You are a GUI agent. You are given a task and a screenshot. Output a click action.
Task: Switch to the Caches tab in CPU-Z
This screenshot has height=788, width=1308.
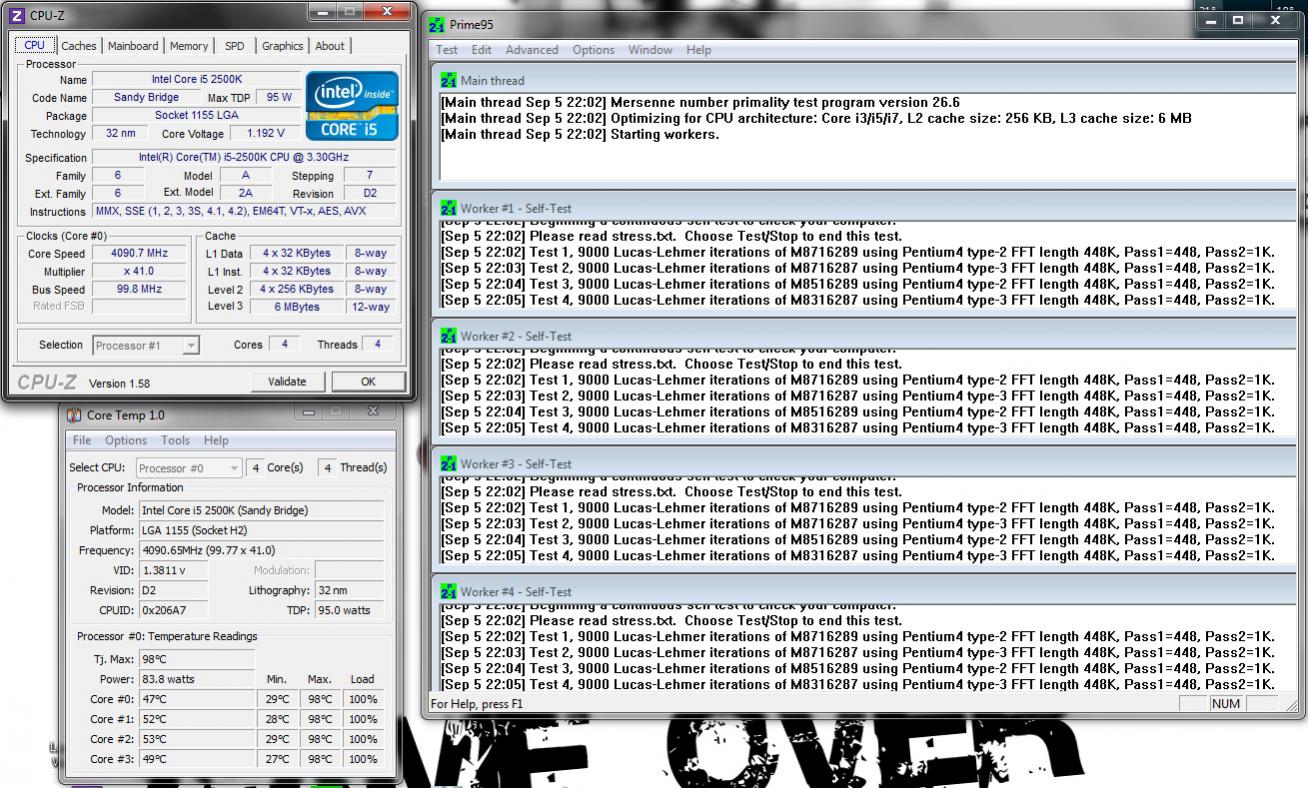click(x=79, y=46)
